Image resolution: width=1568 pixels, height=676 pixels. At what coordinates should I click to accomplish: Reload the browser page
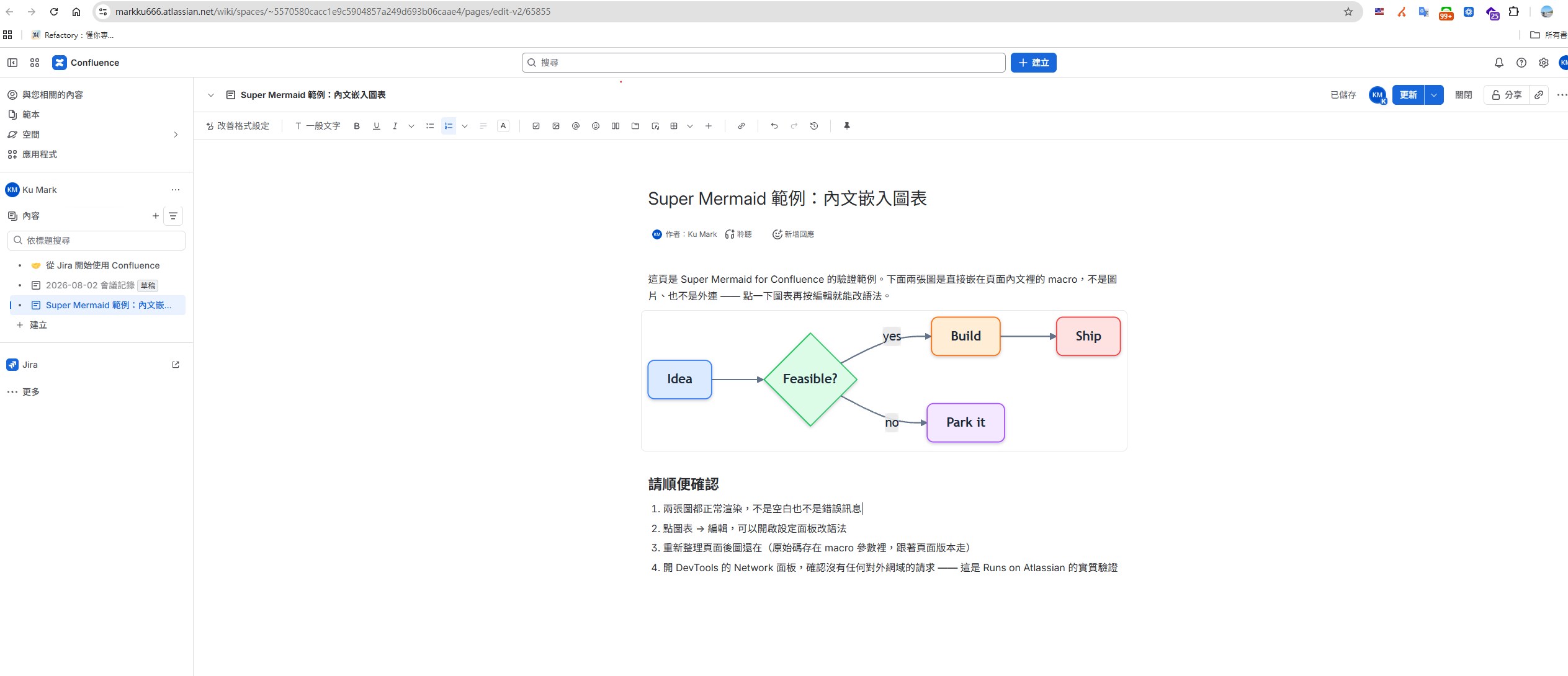coord(54,12)
